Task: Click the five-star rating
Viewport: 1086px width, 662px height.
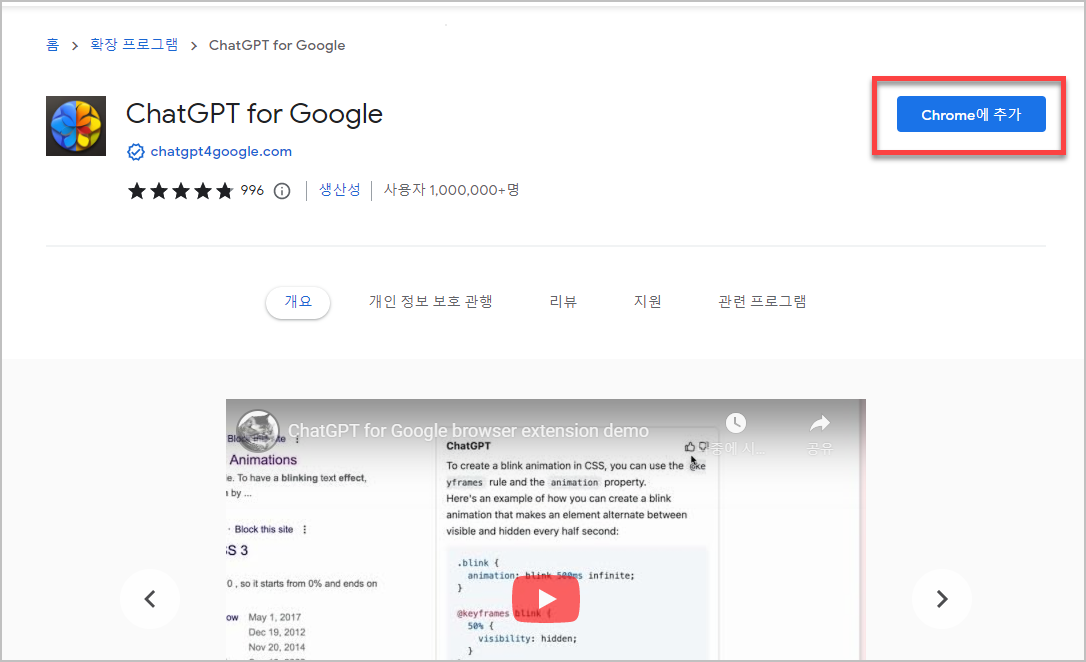Action: pyautogui.click(x=180, y=190)
